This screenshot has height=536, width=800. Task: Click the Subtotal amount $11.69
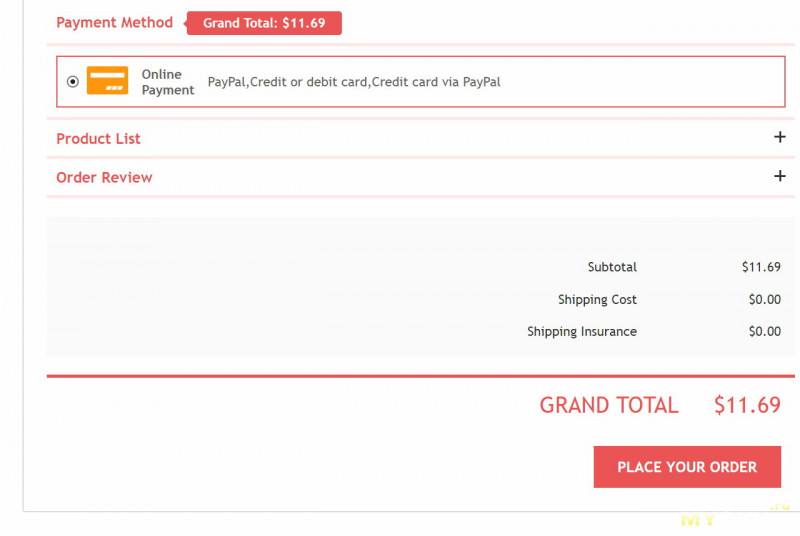click(x=761, y=267)
